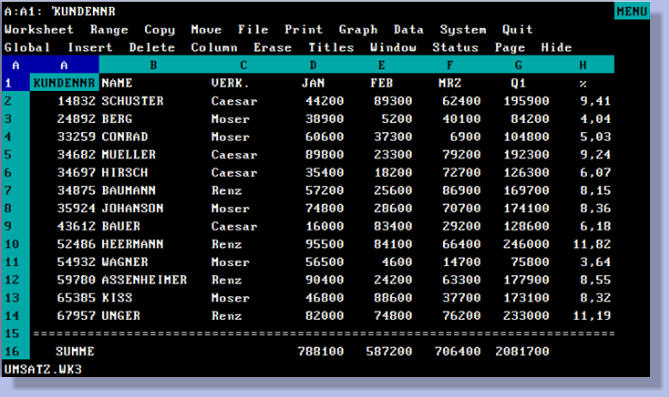Select the Copy menu command

pos(160,29)
